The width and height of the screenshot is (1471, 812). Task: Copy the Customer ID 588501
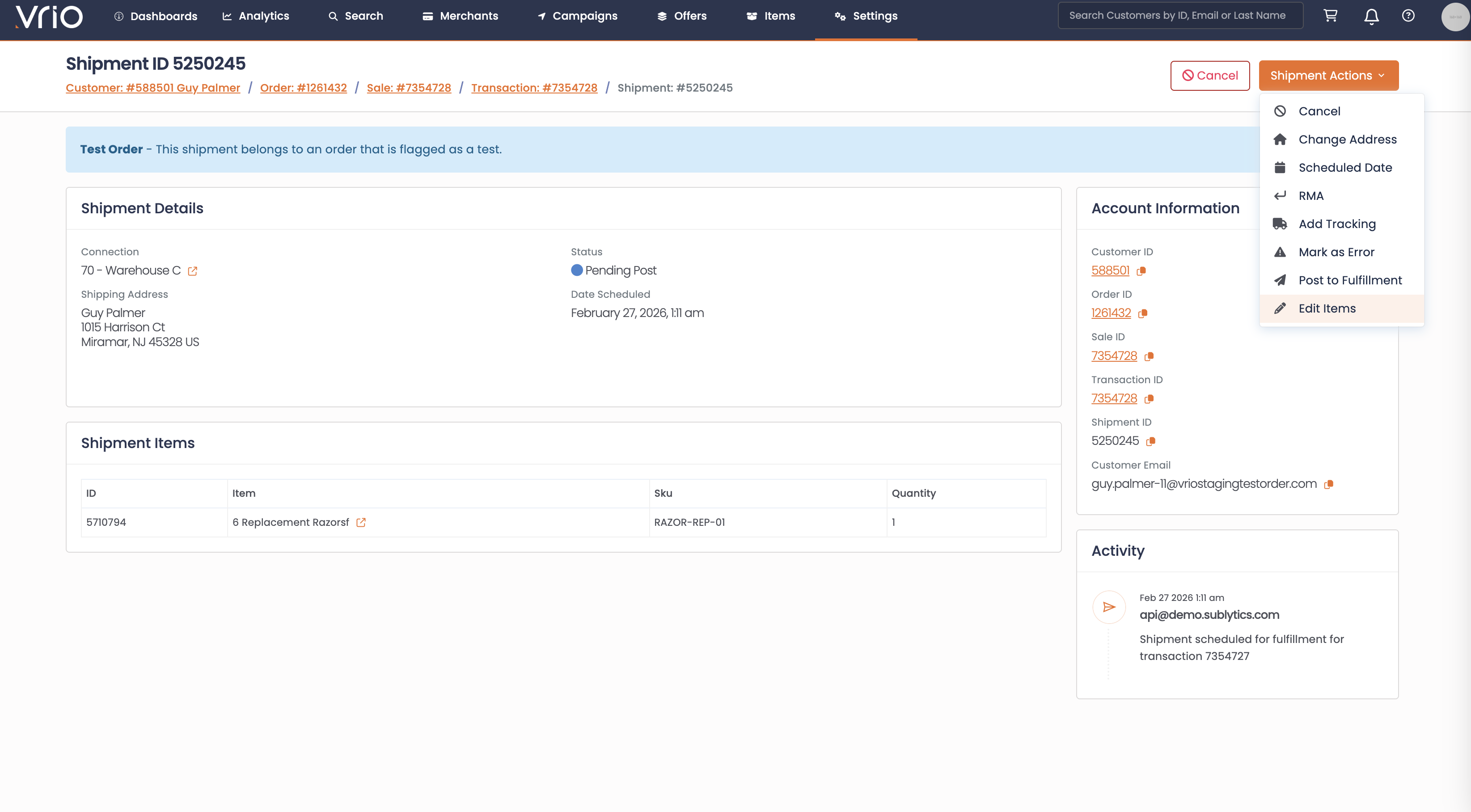click(x=1141, y=271)
